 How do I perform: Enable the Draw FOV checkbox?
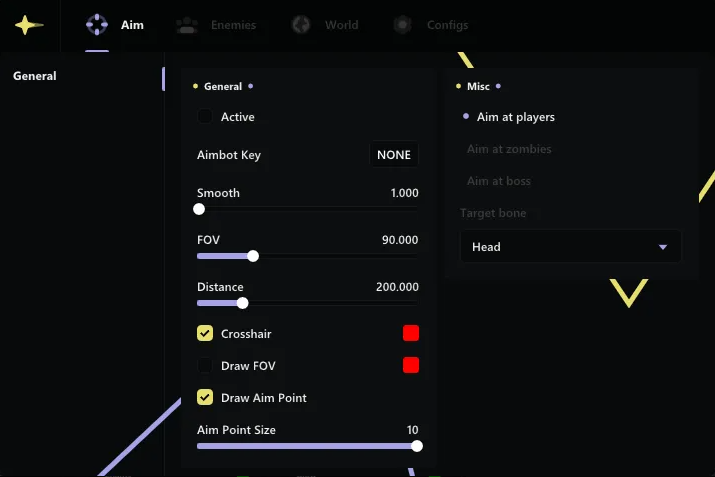point(205,366)
